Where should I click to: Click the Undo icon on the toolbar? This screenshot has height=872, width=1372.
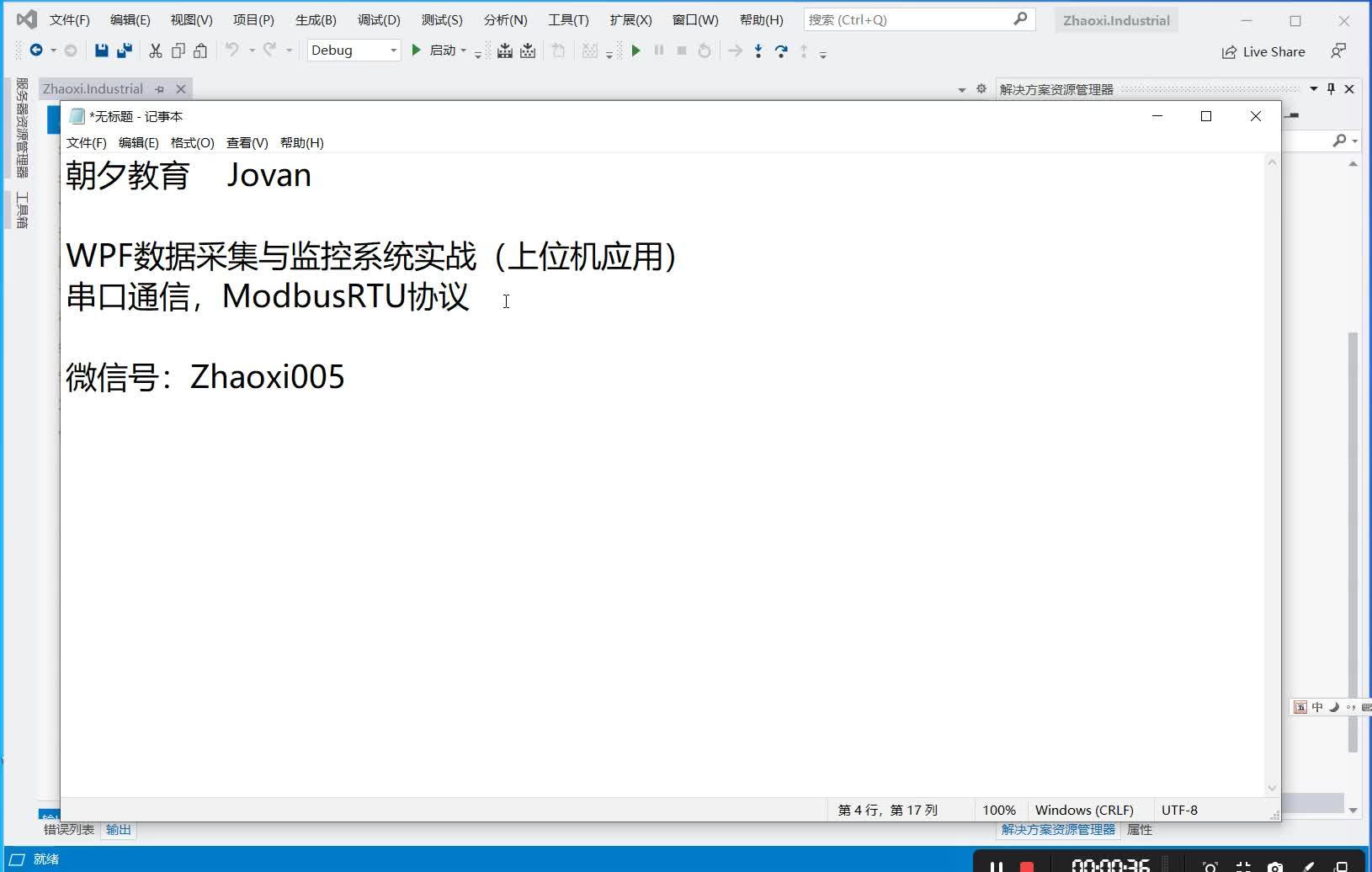tap(234, 51)
